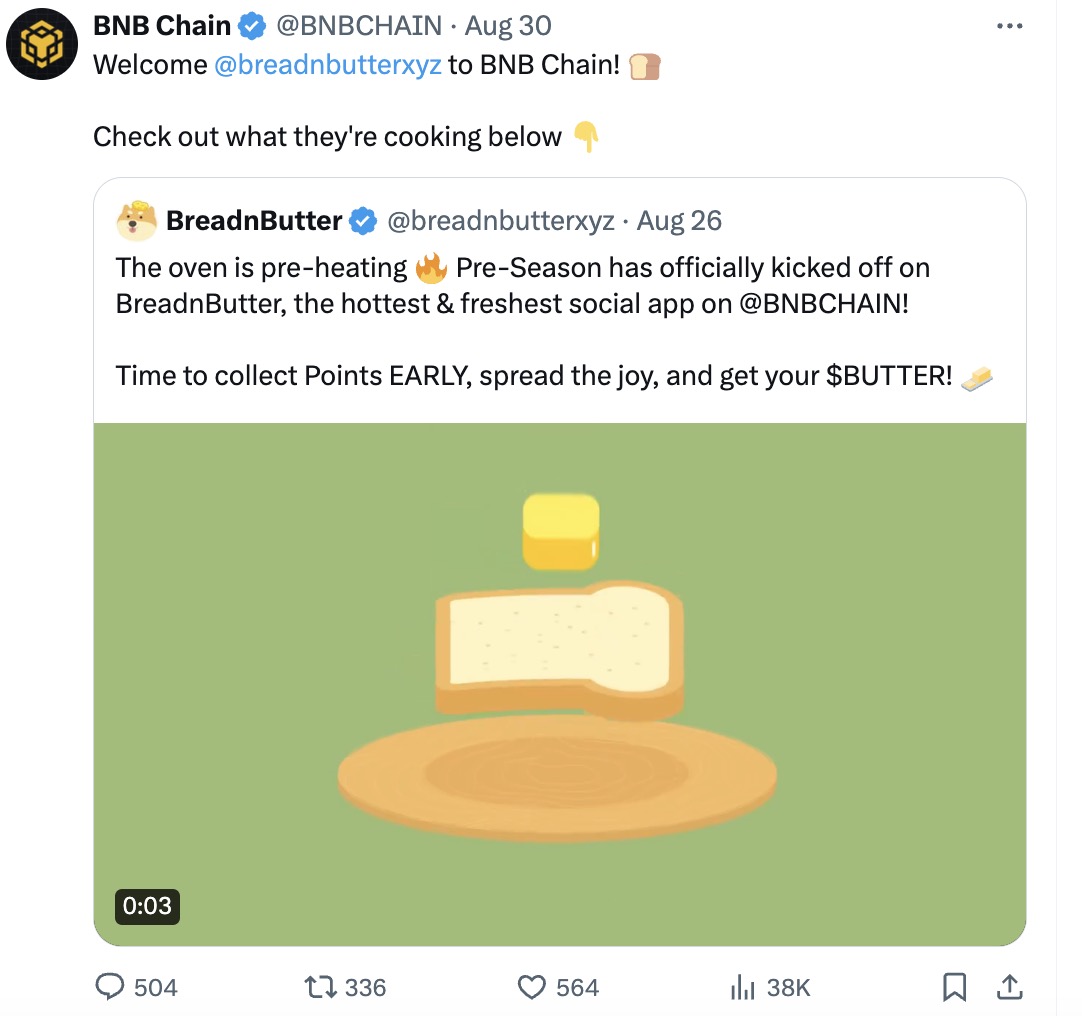Bookmark this BNB Chain post

coord(955,987)
